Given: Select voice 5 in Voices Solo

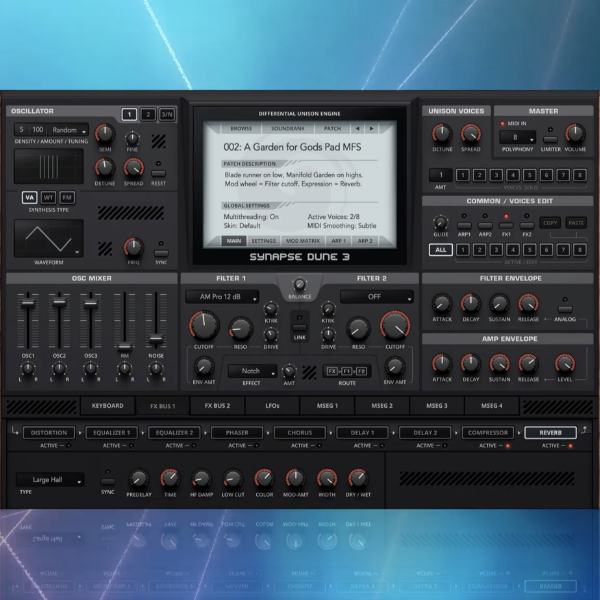Looking at the screenshot, I should pos(530,175).
